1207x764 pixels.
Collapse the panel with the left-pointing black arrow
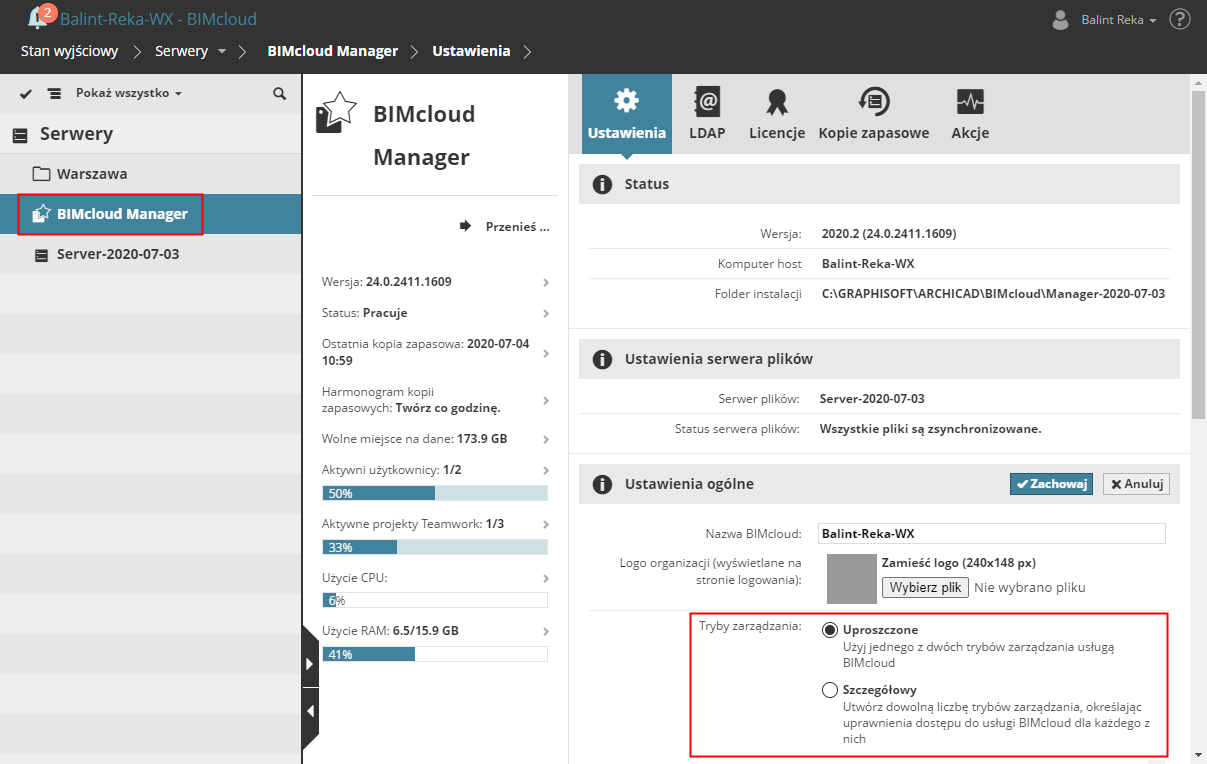pyautogui.click(x=310, y=711)
